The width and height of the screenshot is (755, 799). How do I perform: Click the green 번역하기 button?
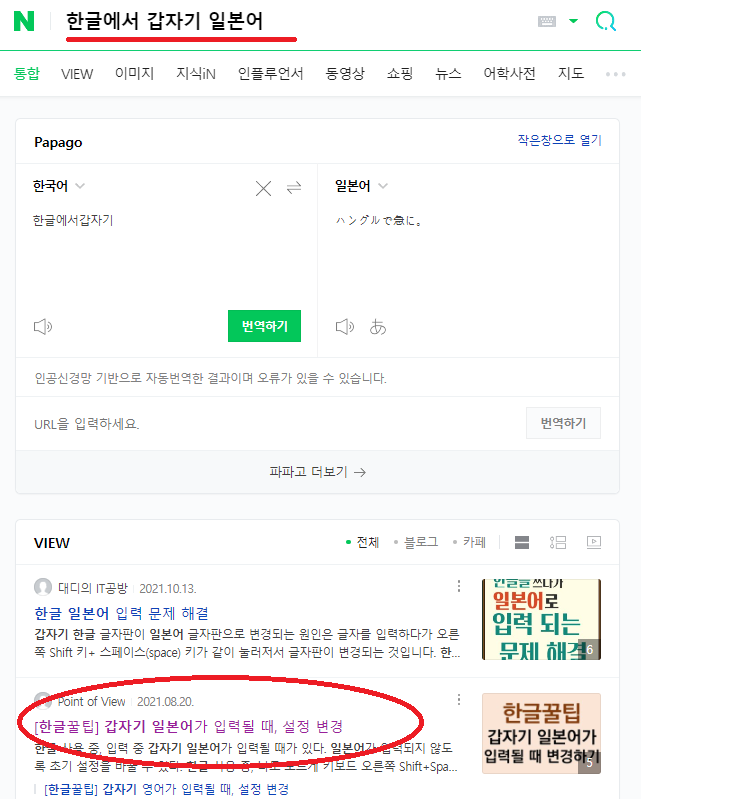[264, 326]
